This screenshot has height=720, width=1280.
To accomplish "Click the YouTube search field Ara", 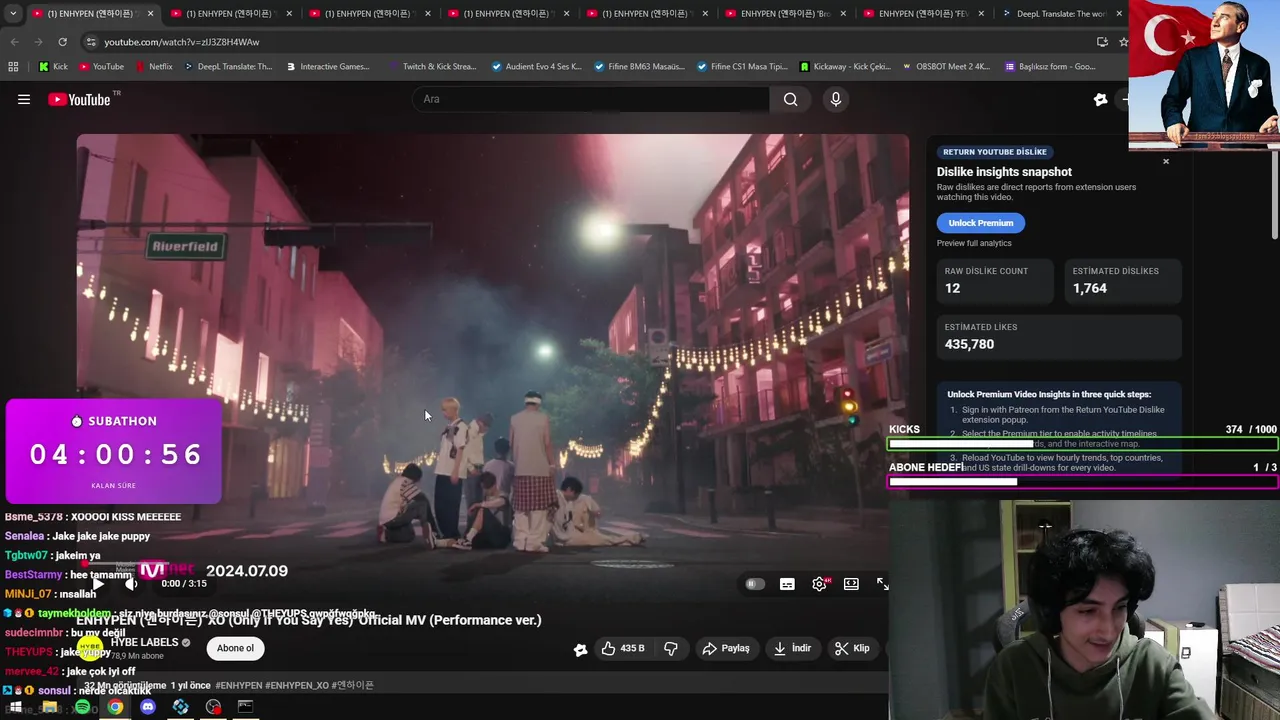I will [x=591, y=99].
